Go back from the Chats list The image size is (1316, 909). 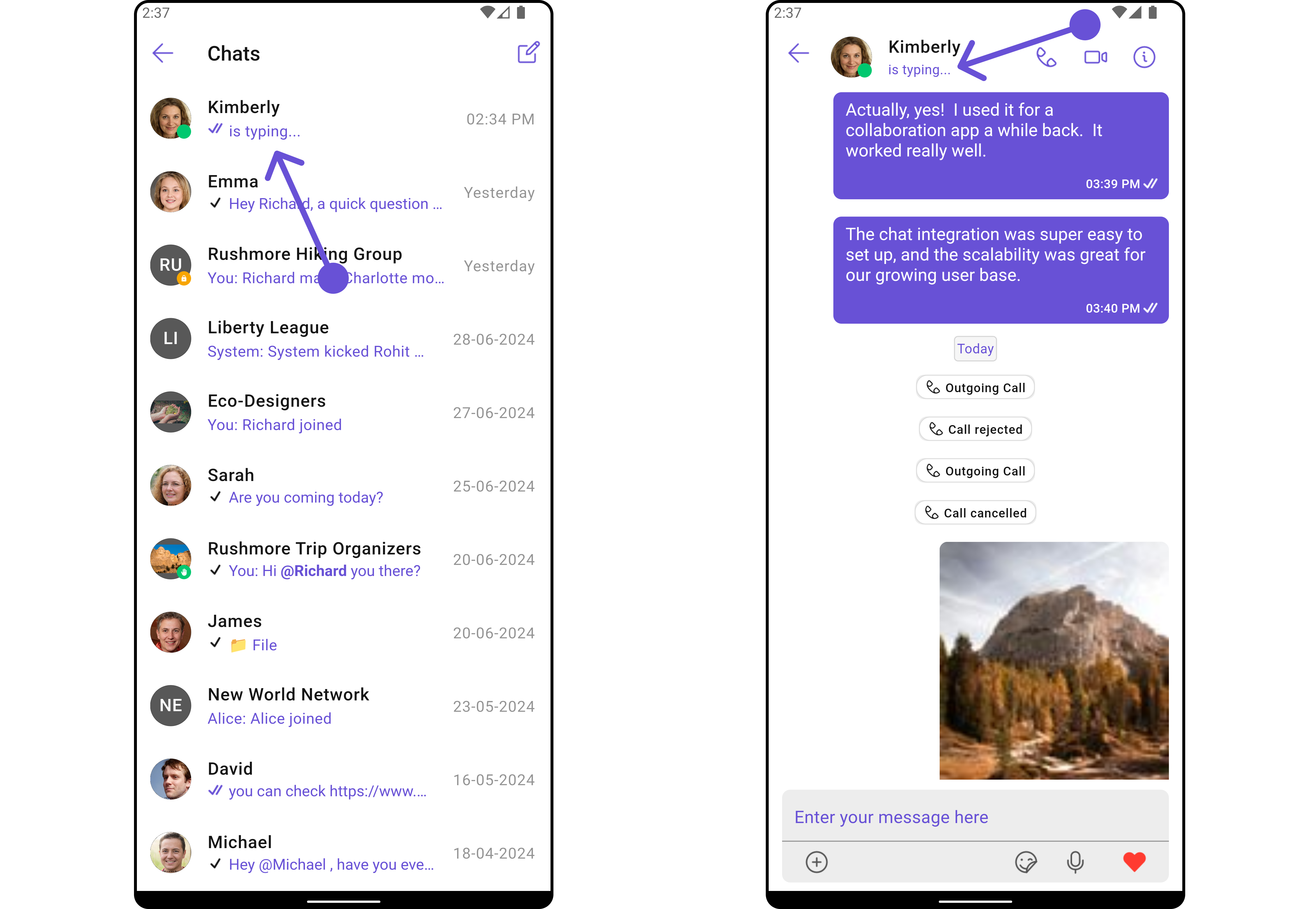click(163, 54)
